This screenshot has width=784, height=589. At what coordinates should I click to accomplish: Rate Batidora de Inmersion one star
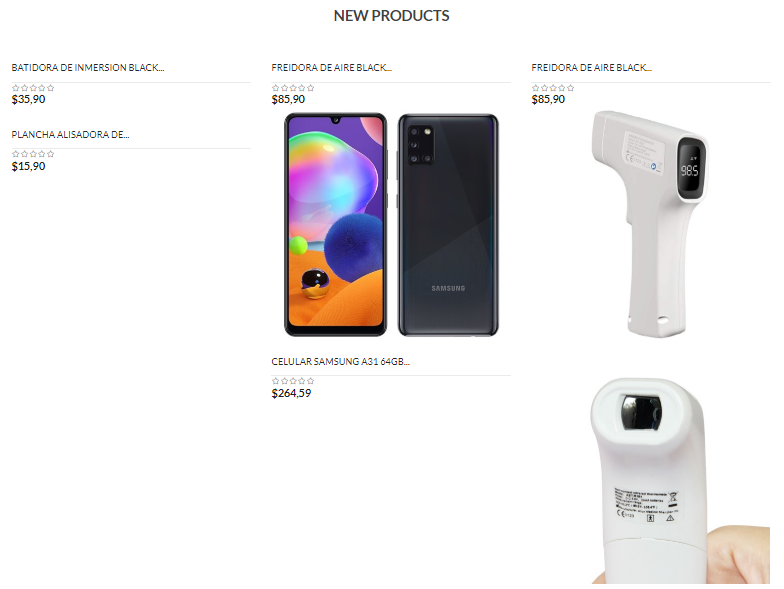16,88
